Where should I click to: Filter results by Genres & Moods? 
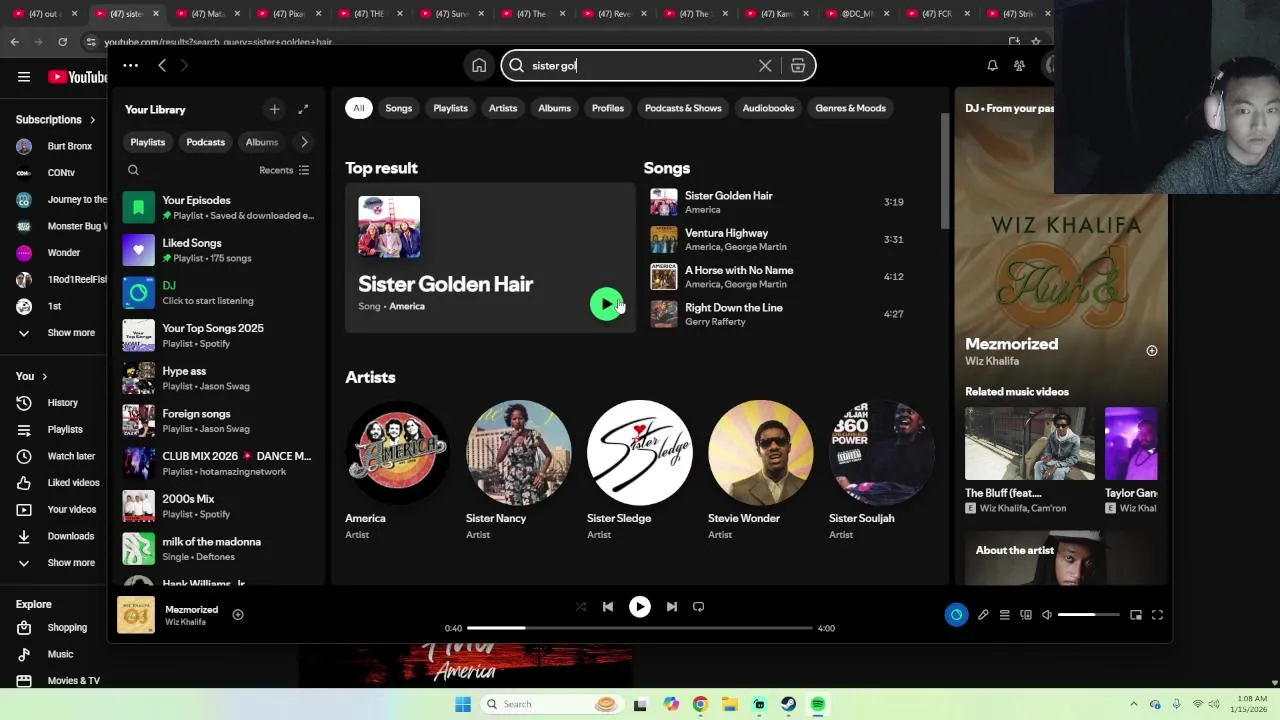(850, 108)
